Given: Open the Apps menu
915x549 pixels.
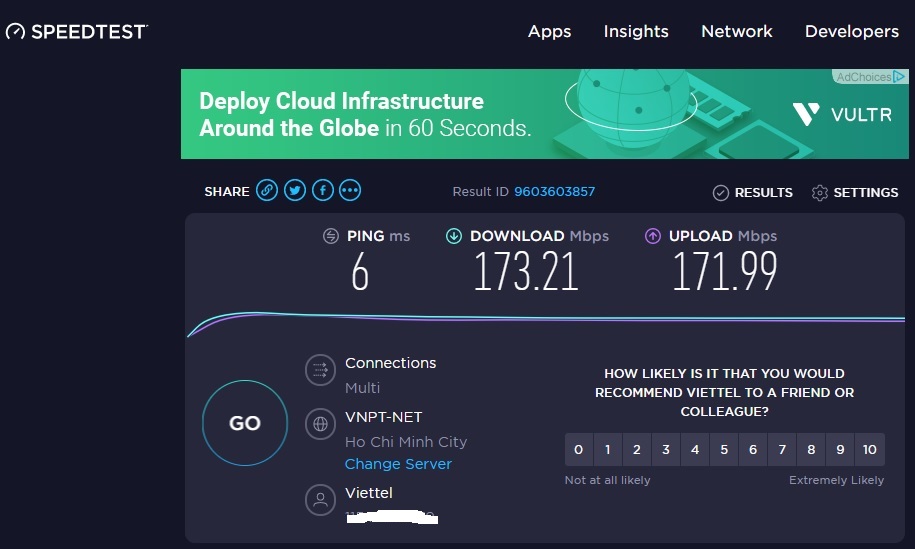Looking at the screenshot, I should [549, 31].
